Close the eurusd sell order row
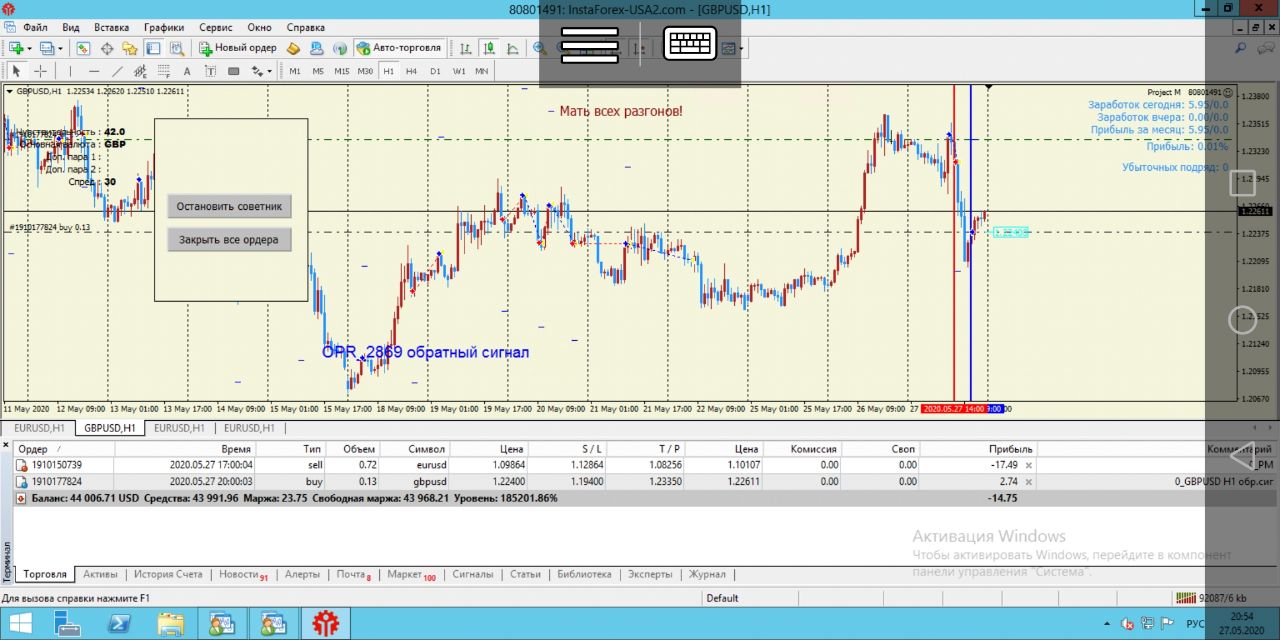The height and width of the screenshot is (640, 1280). [1028, 465]
